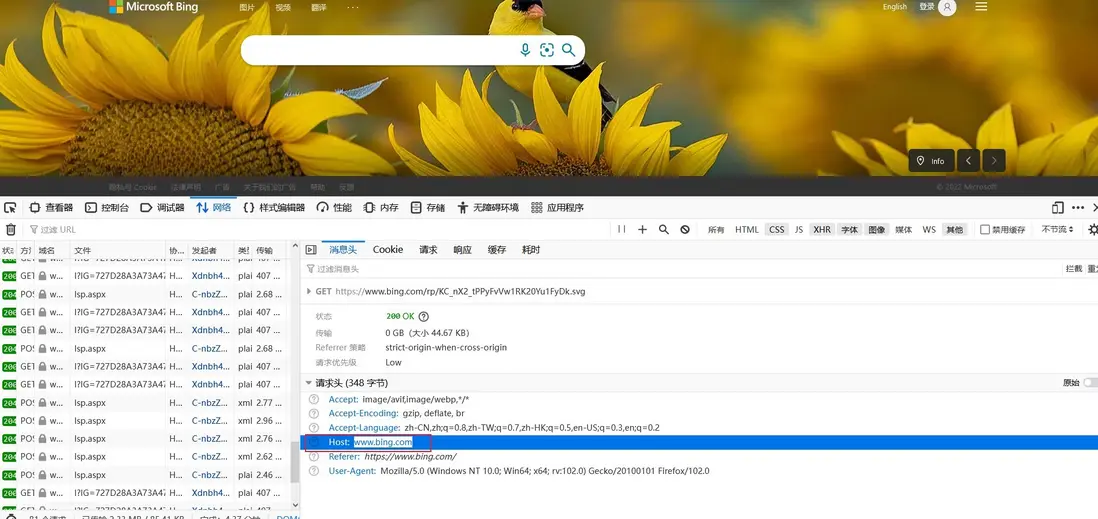
Task: Open network settings gear icon
Action: coord(1092,230)
